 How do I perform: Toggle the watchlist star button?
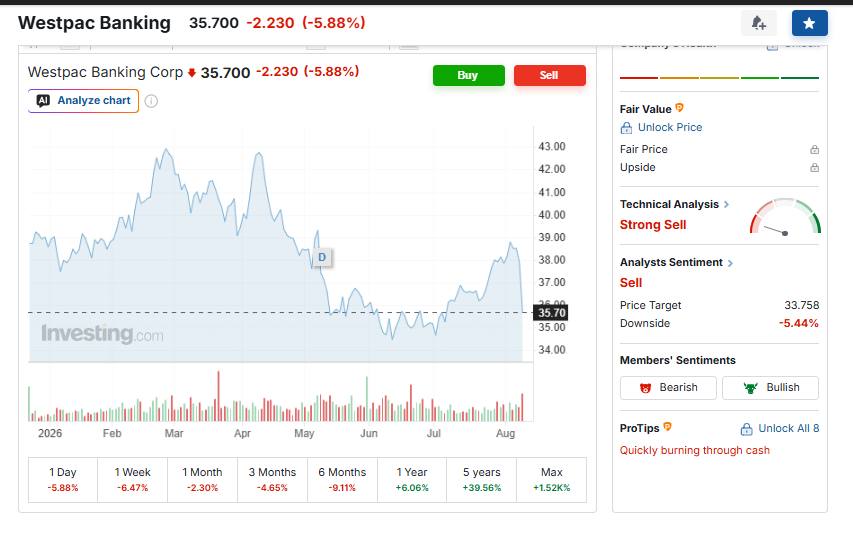(x=809, y=23)
